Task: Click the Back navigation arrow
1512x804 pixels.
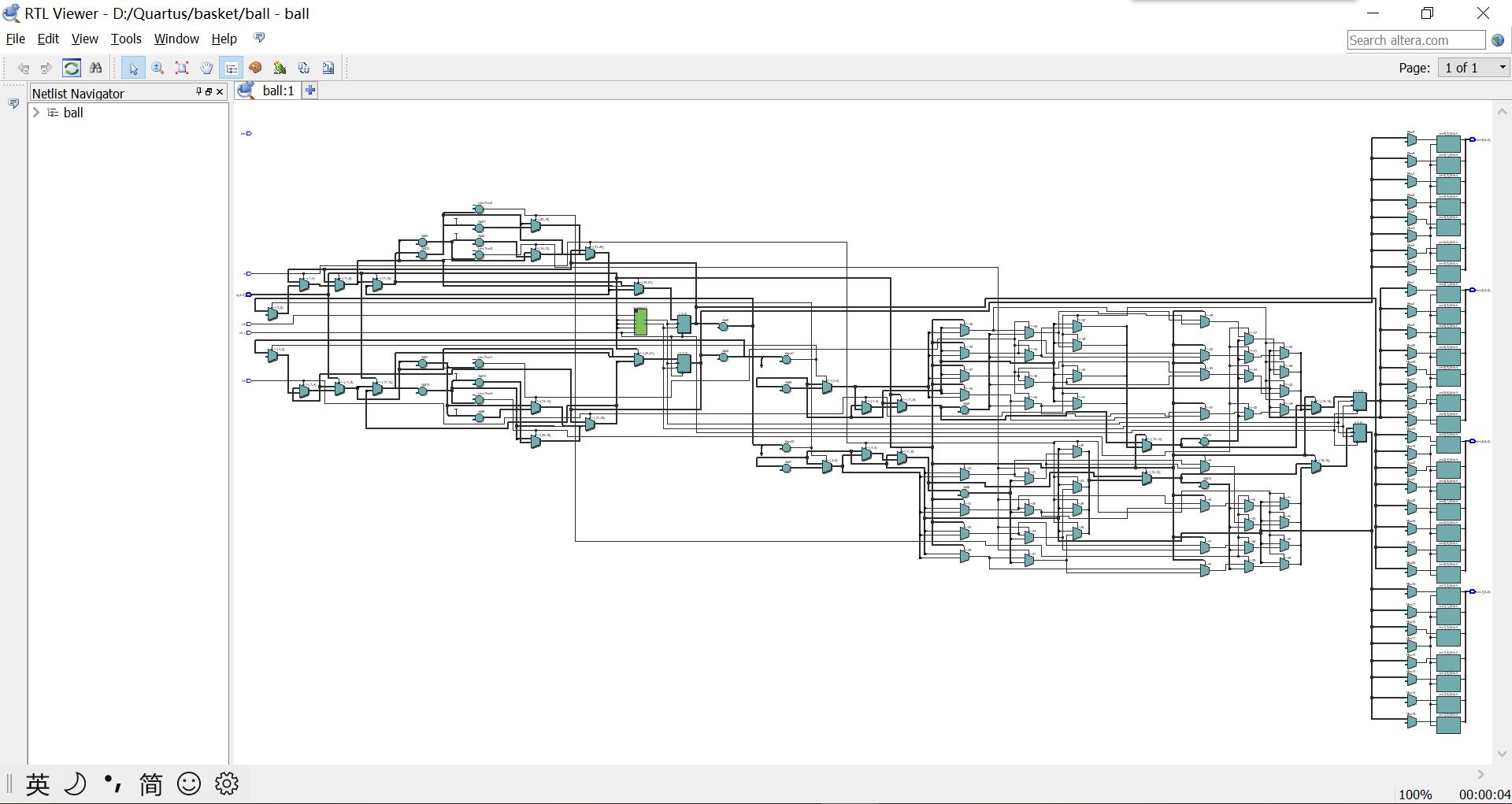Action: (24, 68)
